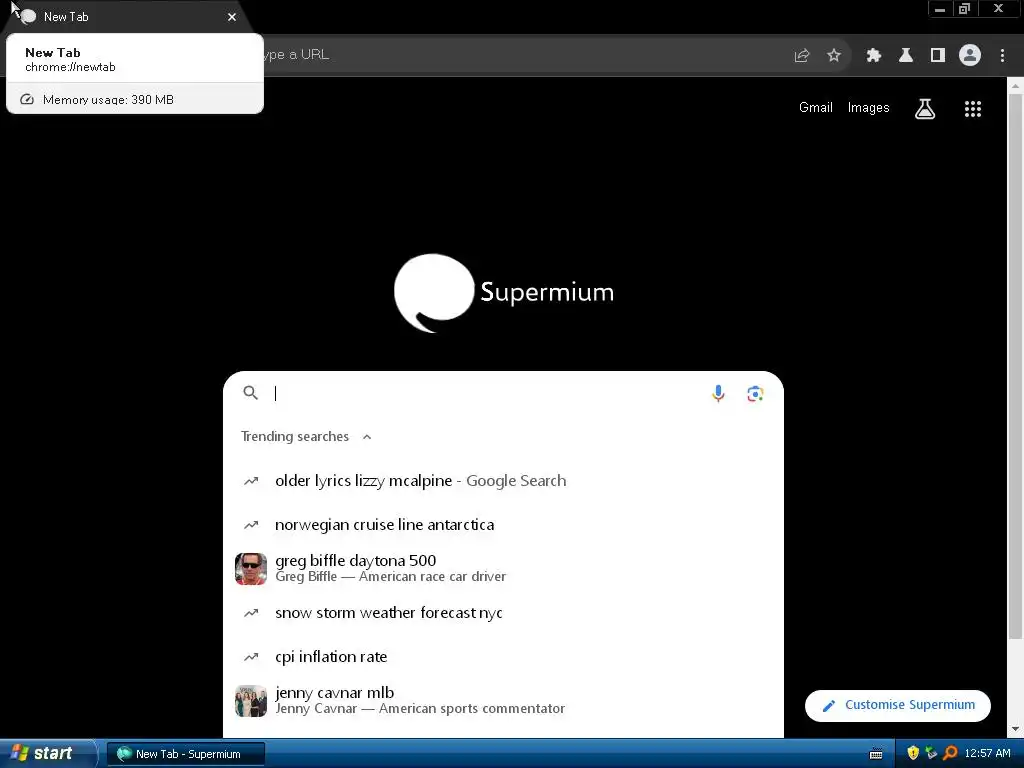Choose 'snow storm weather forecast nyc' suggestion
1024x768 pixels.
pos(503,613)
